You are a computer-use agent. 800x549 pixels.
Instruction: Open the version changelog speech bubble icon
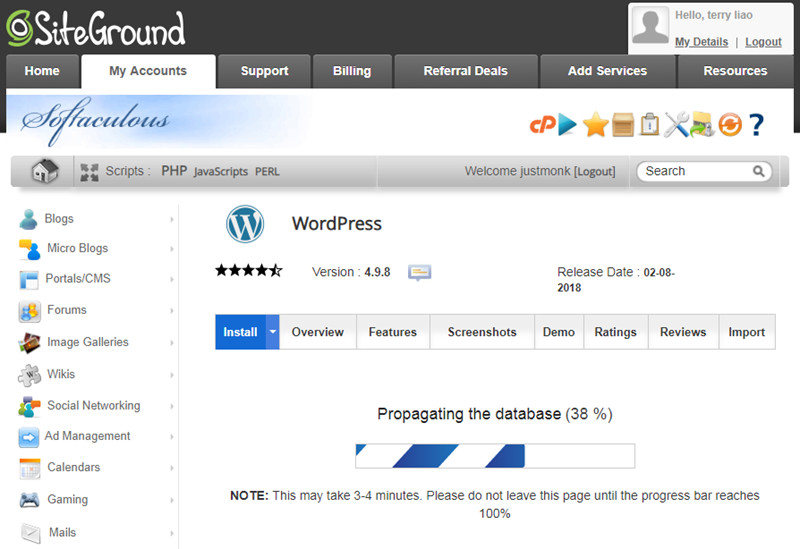click(419, 273)
